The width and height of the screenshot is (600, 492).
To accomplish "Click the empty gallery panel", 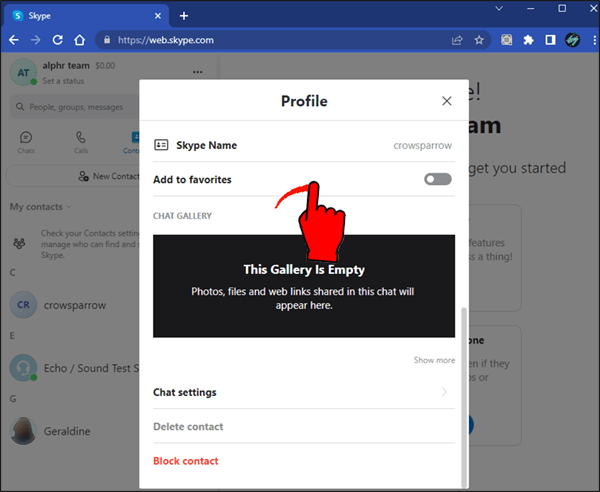I will coord(304,286).
